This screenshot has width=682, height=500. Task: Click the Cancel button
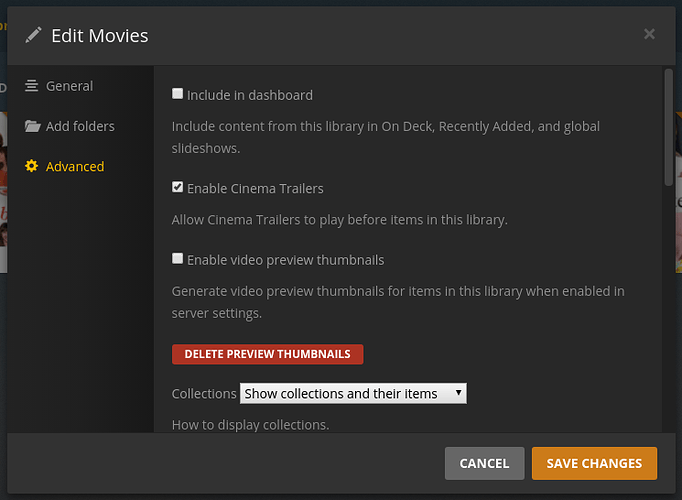[x=485, y=463]
